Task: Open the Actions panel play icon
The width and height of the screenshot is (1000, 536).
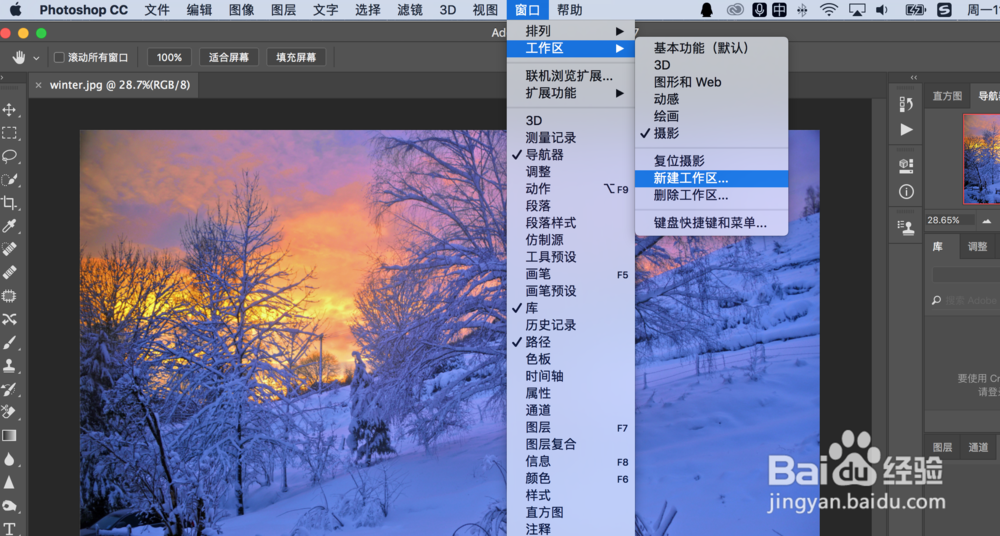Action: pyautogui.click(x=906, y=130)
